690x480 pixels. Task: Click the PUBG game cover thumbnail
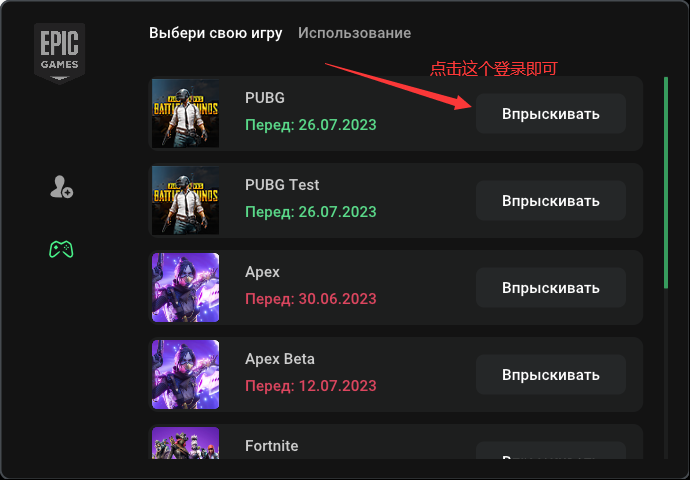[185, 113]
